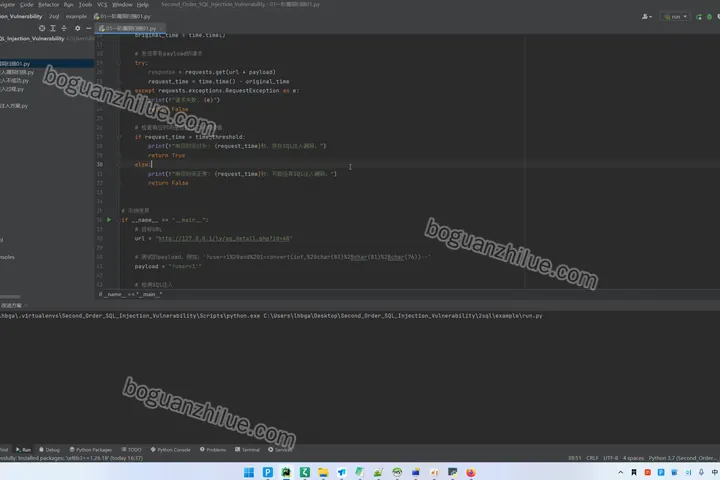Viewport: 720px width, 480px height.
Task: Open the VCS menu
Action: (x=102, y=5)
